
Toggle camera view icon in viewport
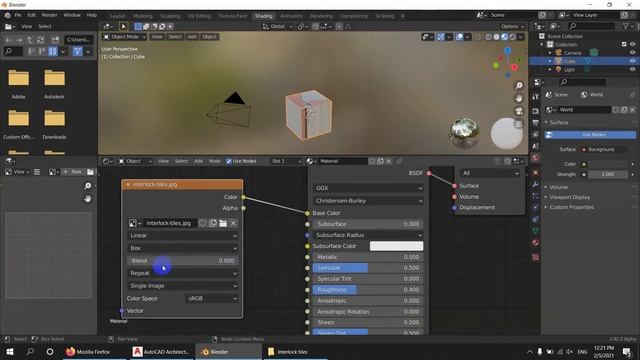pyautogui.click(x=519, y=111)
